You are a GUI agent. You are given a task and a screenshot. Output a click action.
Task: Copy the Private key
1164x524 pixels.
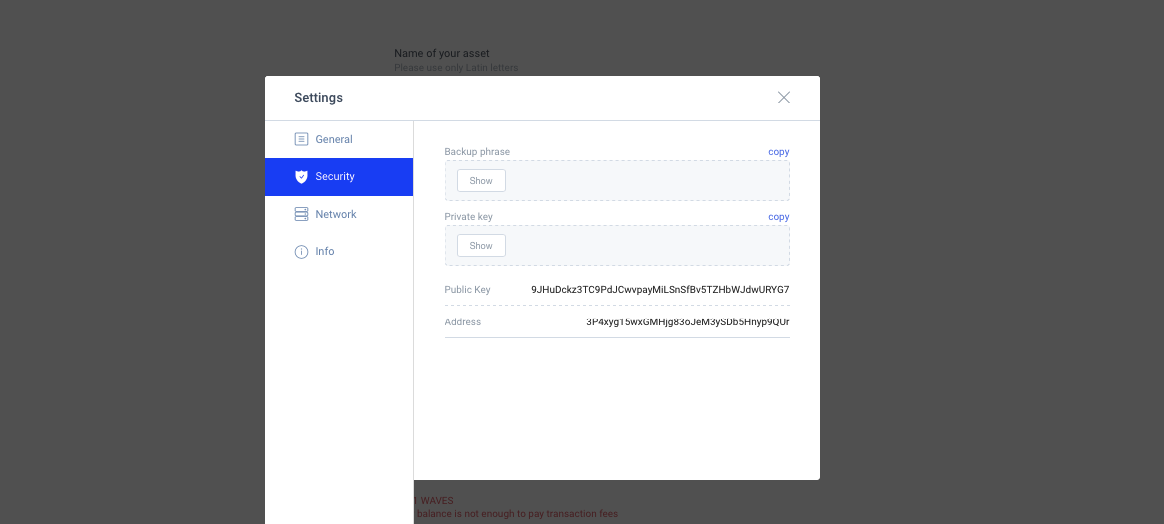point(779,217)
